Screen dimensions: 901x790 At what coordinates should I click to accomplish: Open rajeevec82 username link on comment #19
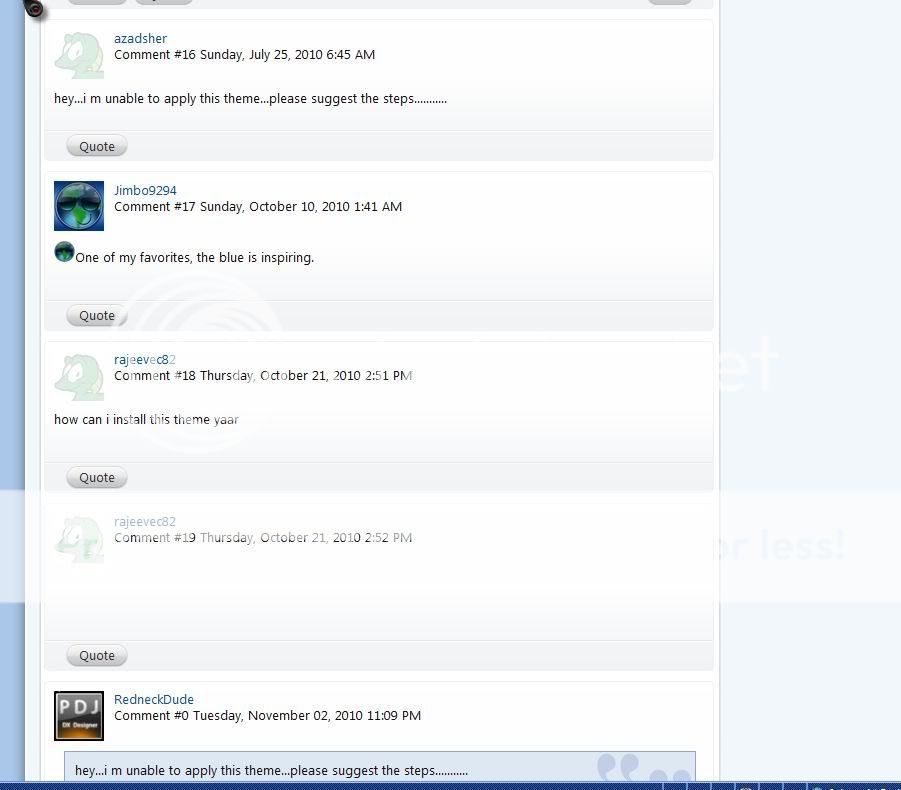click(x=145, y=522)
